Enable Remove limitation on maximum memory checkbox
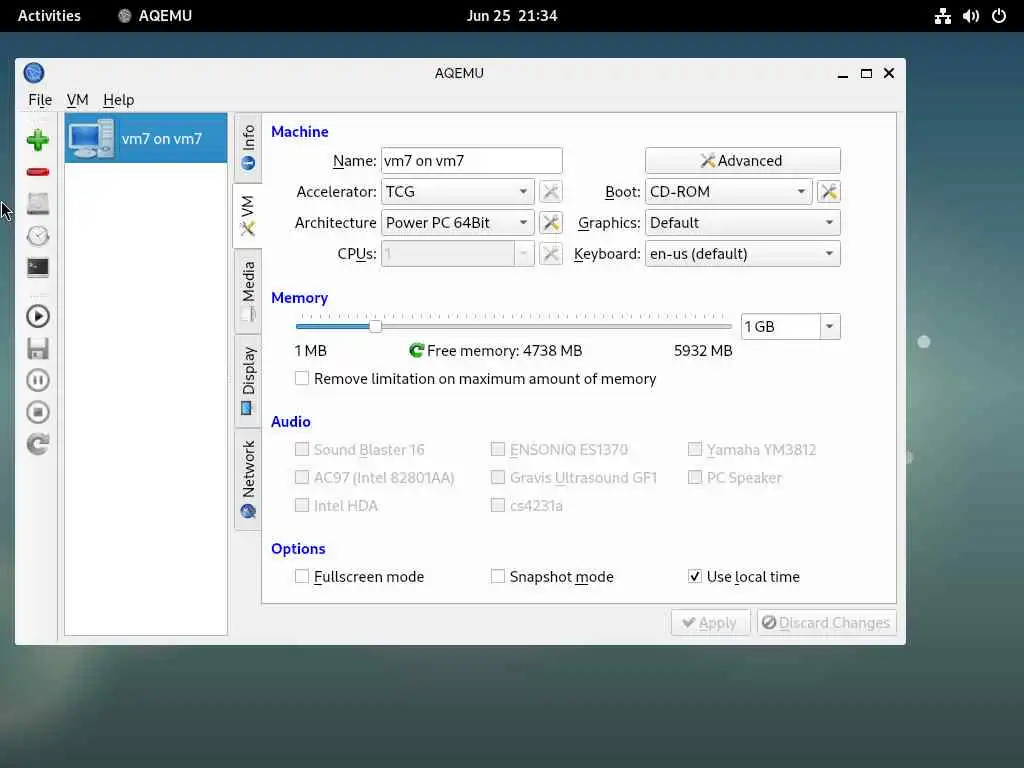The height and width of the screenshot is (768, 1024). click(x=302, y=379)
